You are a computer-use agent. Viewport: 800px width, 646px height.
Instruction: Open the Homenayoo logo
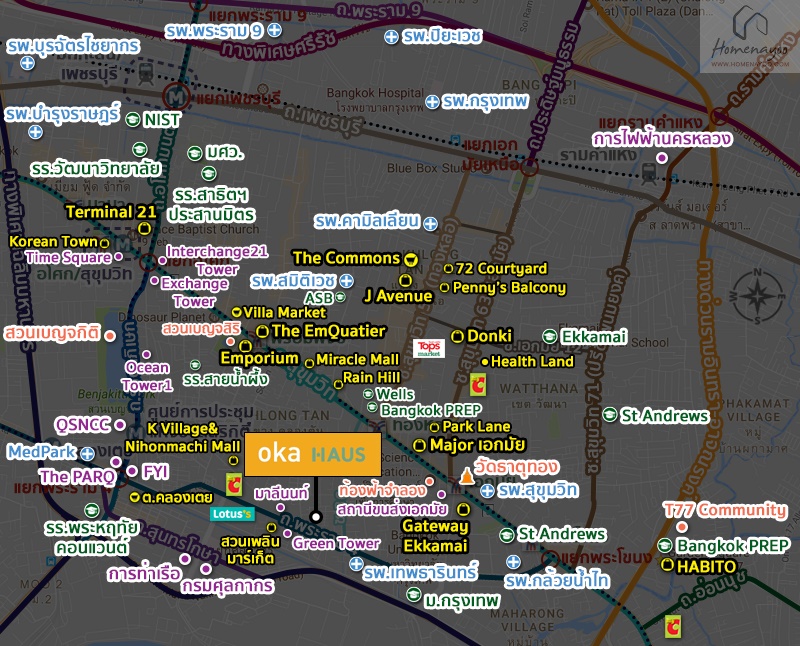(749, 37)
